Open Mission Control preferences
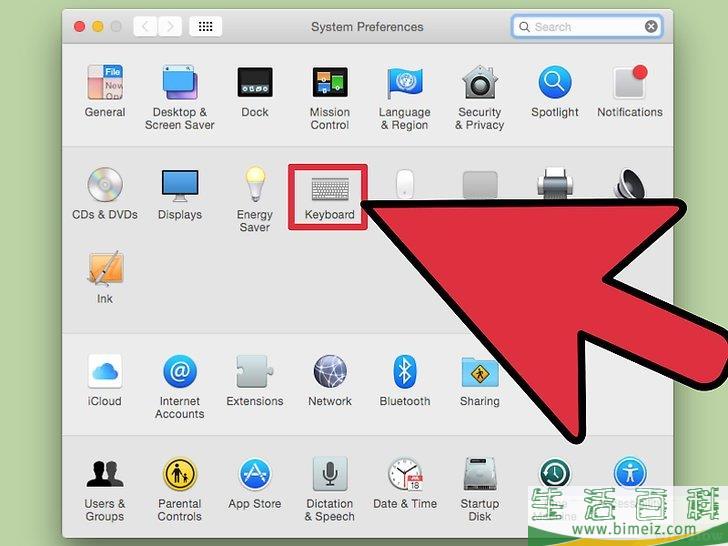 [330, 98]
